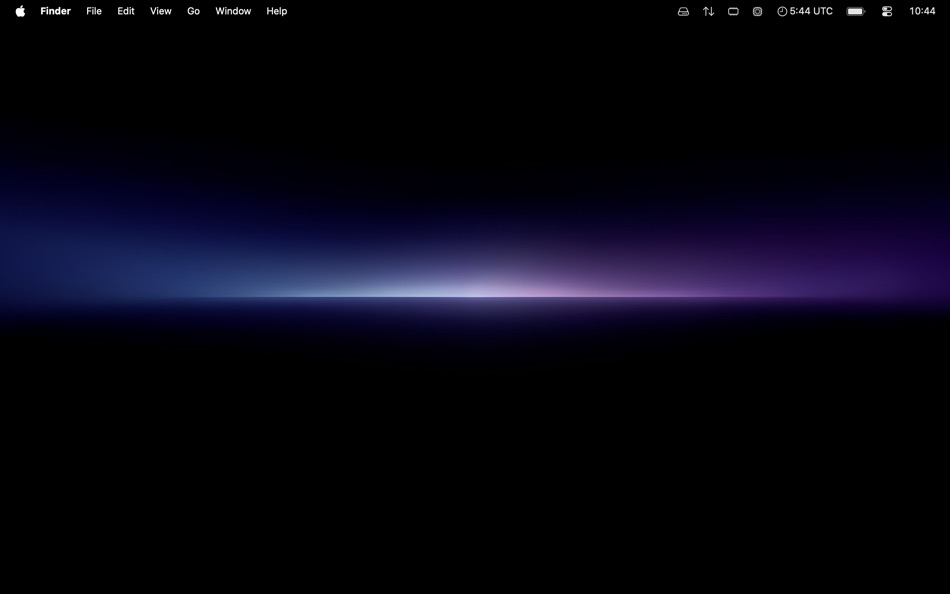Open the File menu

[x=93, y=11]
